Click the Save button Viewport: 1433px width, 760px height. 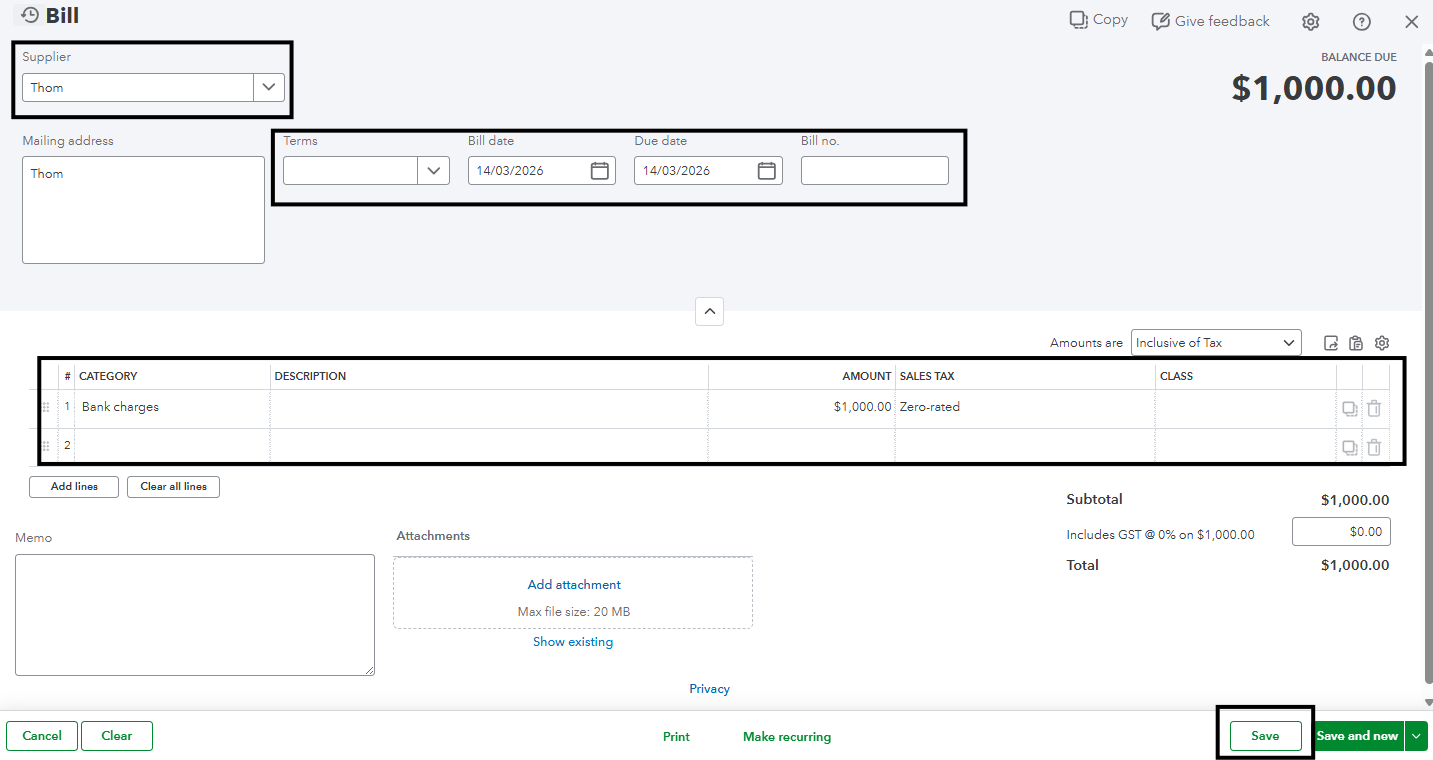click(1265, 736)
